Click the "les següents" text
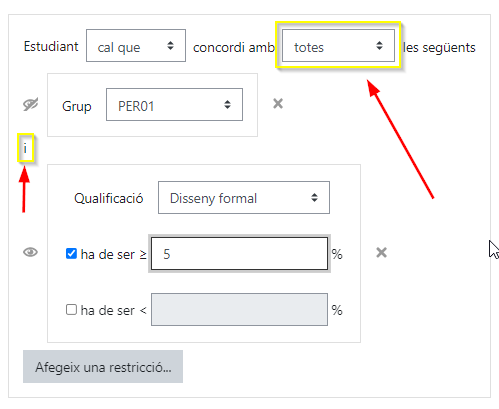This screenshot has height=409, width=499. coord(439,48)
